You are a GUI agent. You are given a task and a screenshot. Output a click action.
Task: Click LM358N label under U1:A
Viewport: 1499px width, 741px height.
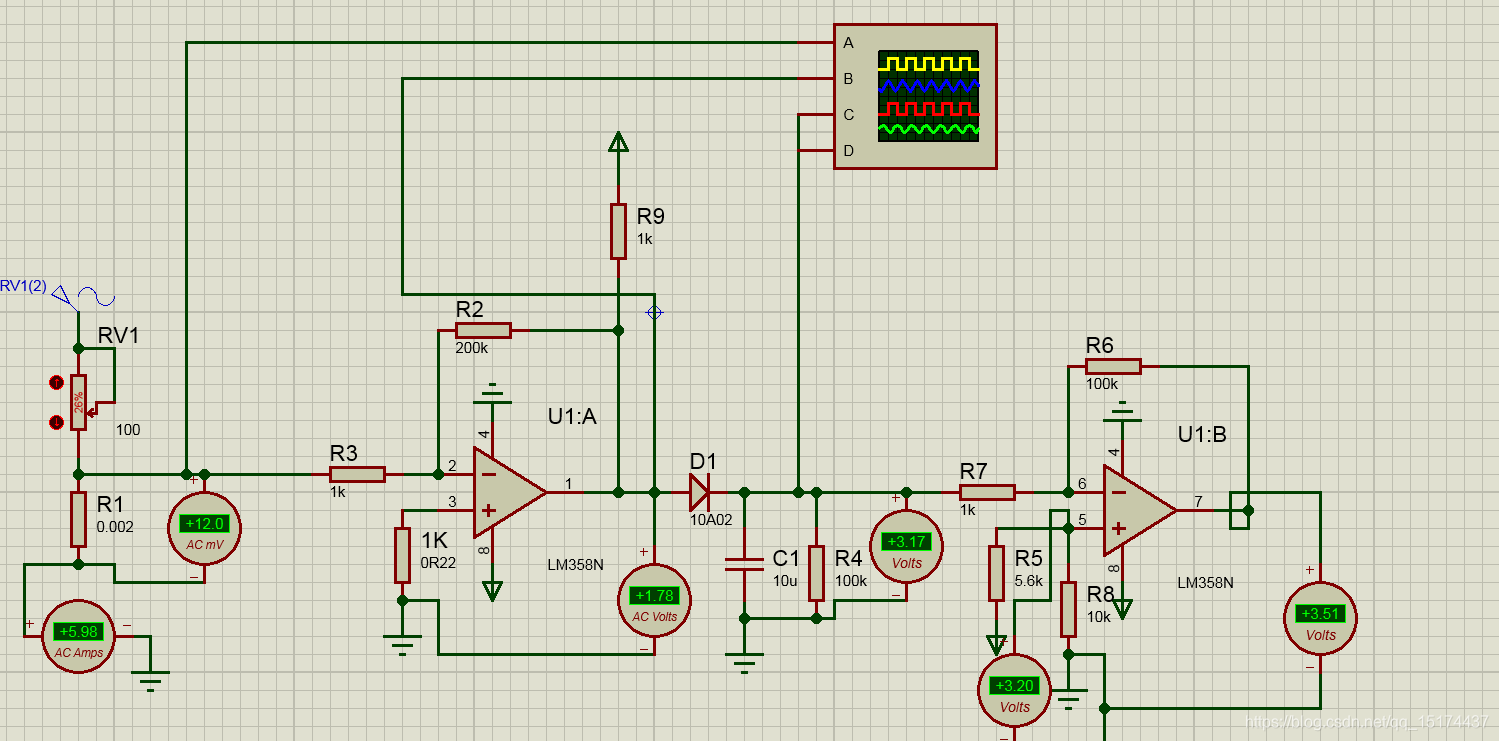[576, 564]
